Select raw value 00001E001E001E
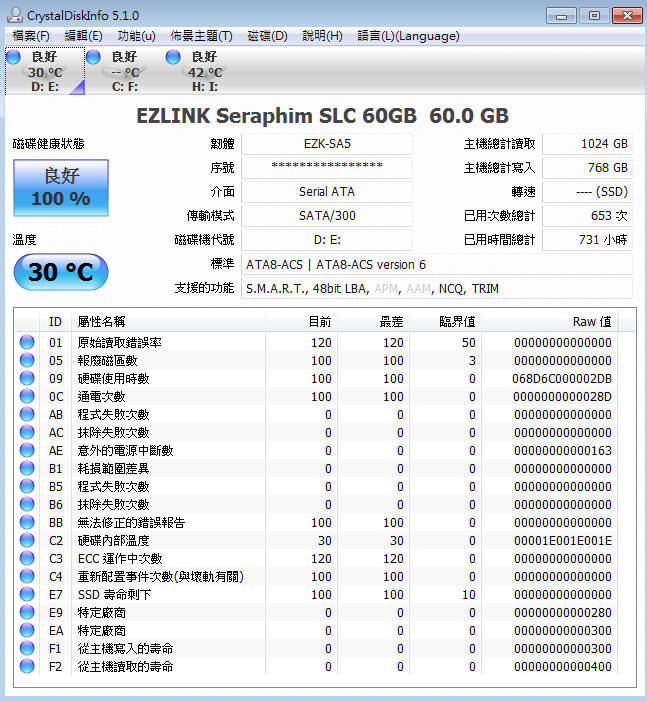This screenshot has width=647, height=702. click(x=563, y=541)
